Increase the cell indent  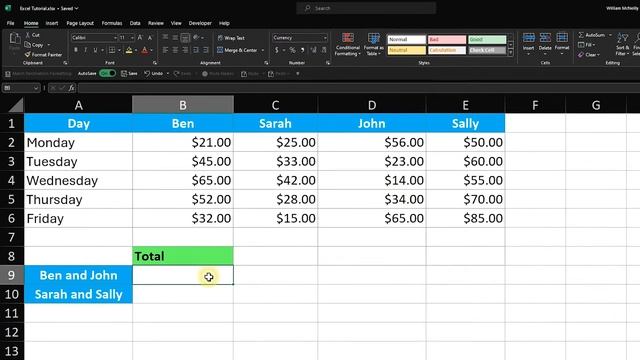(x=206, y=50)
